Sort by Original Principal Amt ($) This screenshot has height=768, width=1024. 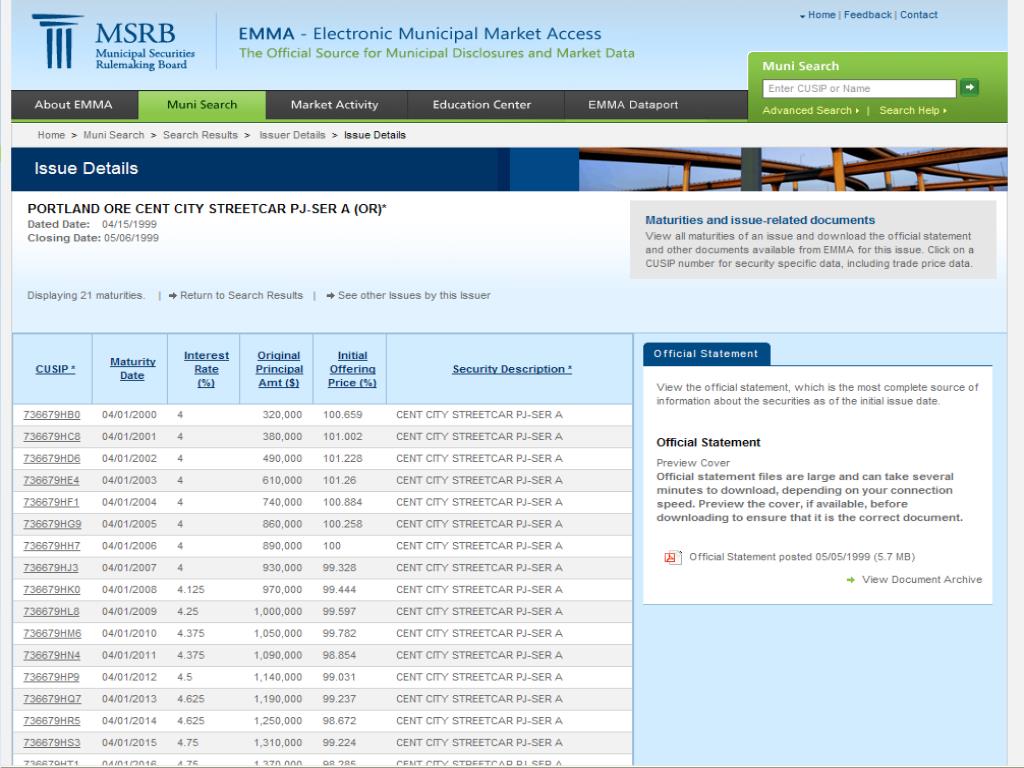(x=279, y=369)
